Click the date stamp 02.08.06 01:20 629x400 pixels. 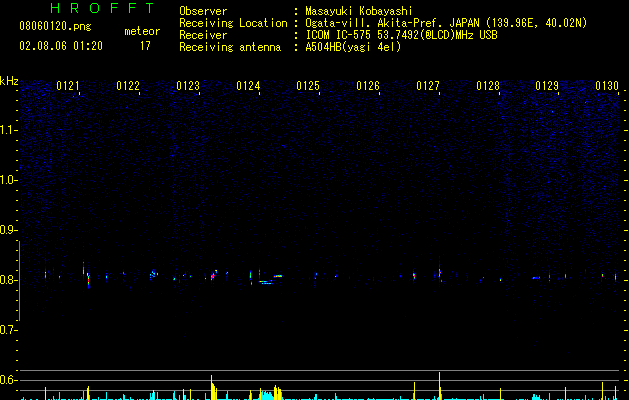[61, 46]
